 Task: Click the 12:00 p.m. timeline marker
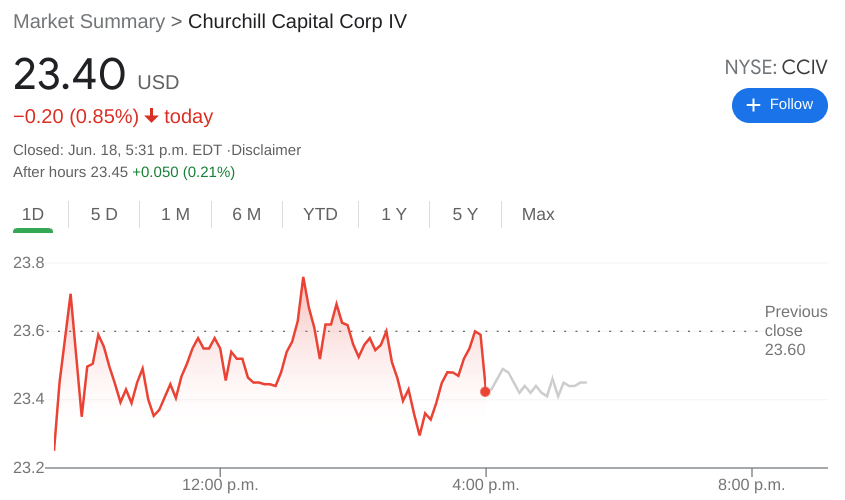coord(220,485)
